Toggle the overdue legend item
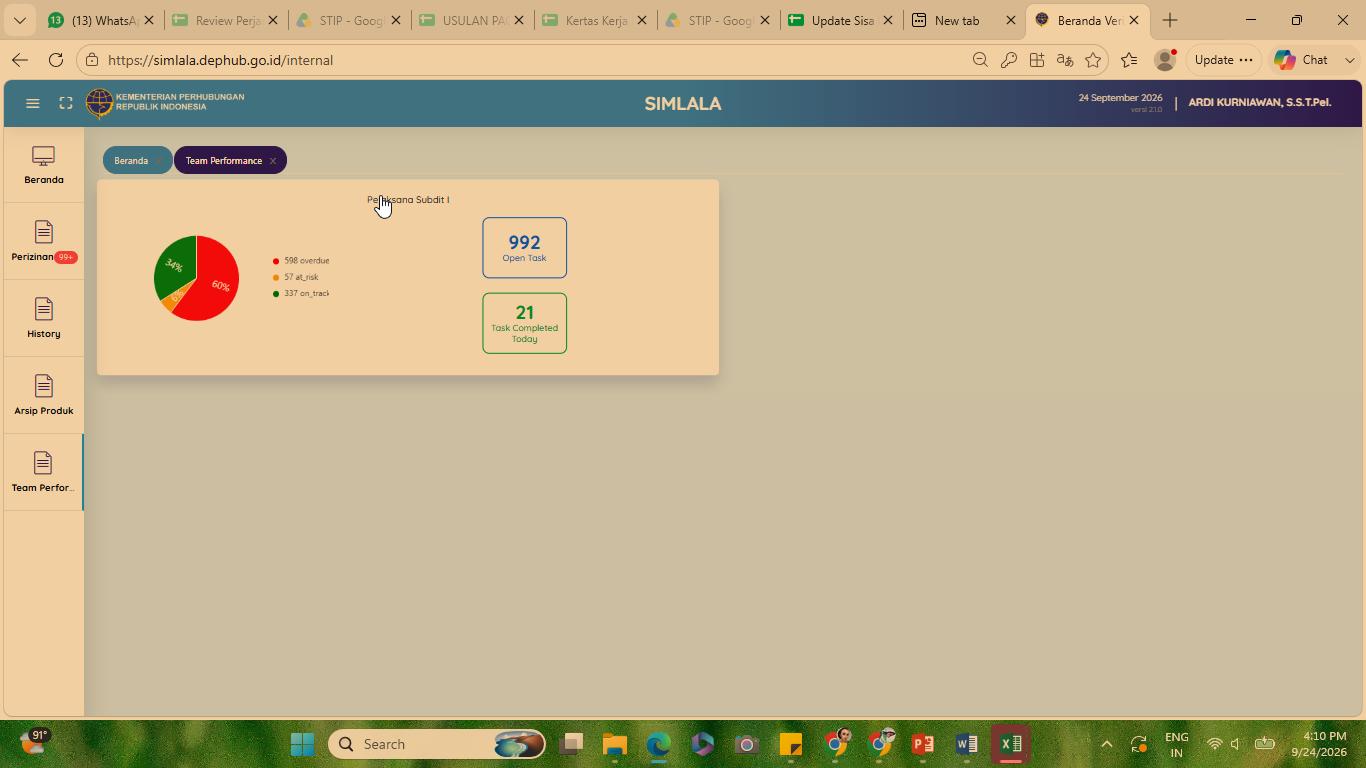The width and height of the screenshot is (1366, 768). 301,261
